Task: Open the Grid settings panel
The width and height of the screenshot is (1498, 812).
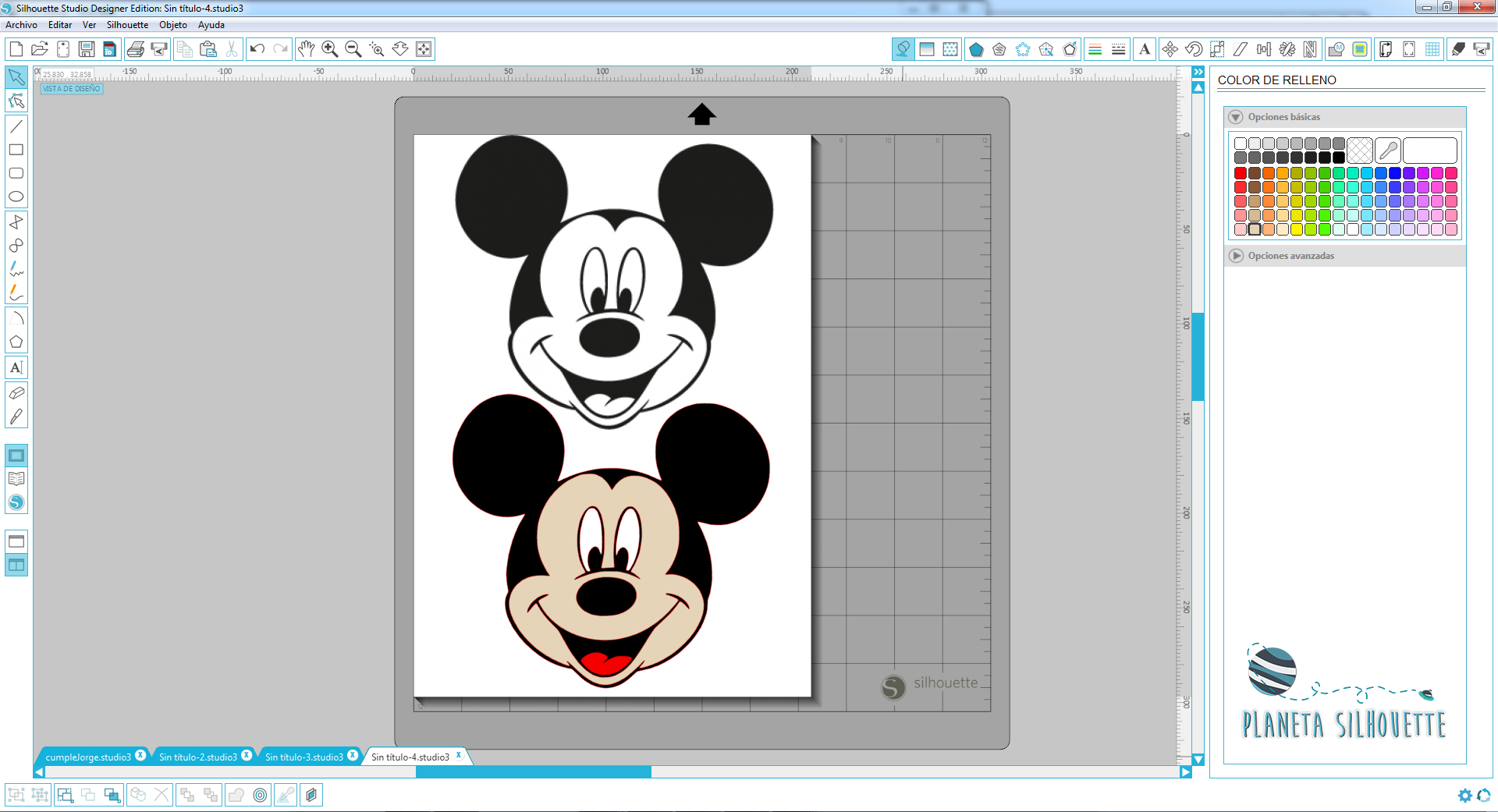Action: 1432,49
